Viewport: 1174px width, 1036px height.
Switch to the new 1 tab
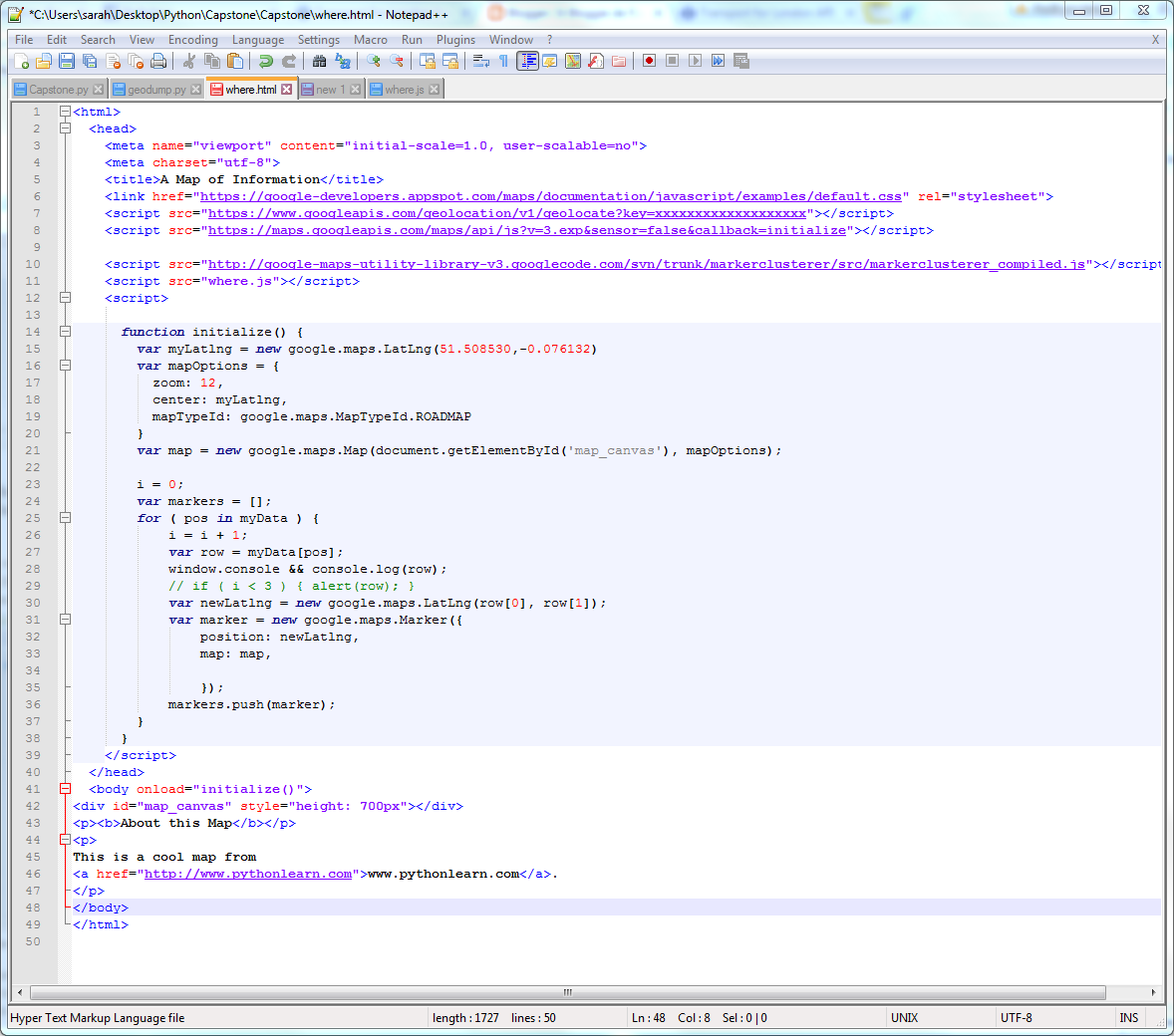click(332, 89)
